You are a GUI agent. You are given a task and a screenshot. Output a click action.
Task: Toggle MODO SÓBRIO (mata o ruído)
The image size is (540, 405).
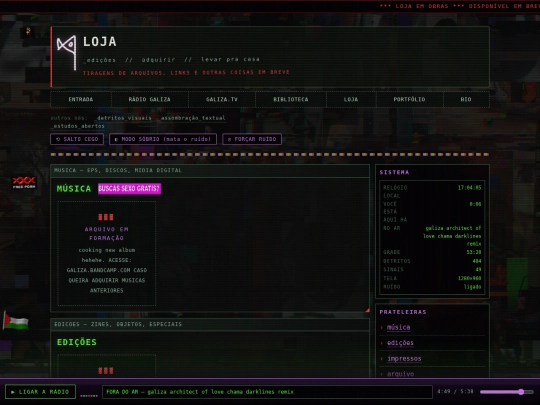click(x=163, y=139)
